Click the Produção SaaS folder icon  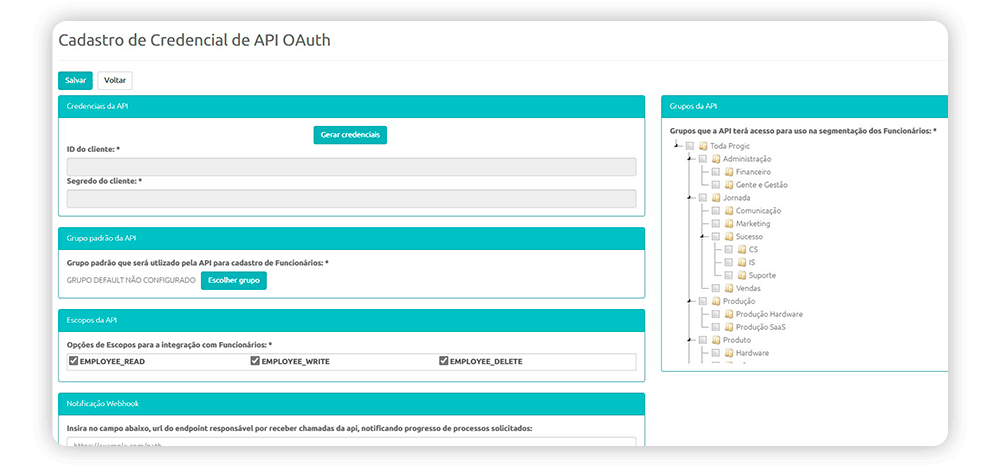click(x=728, y=327)
